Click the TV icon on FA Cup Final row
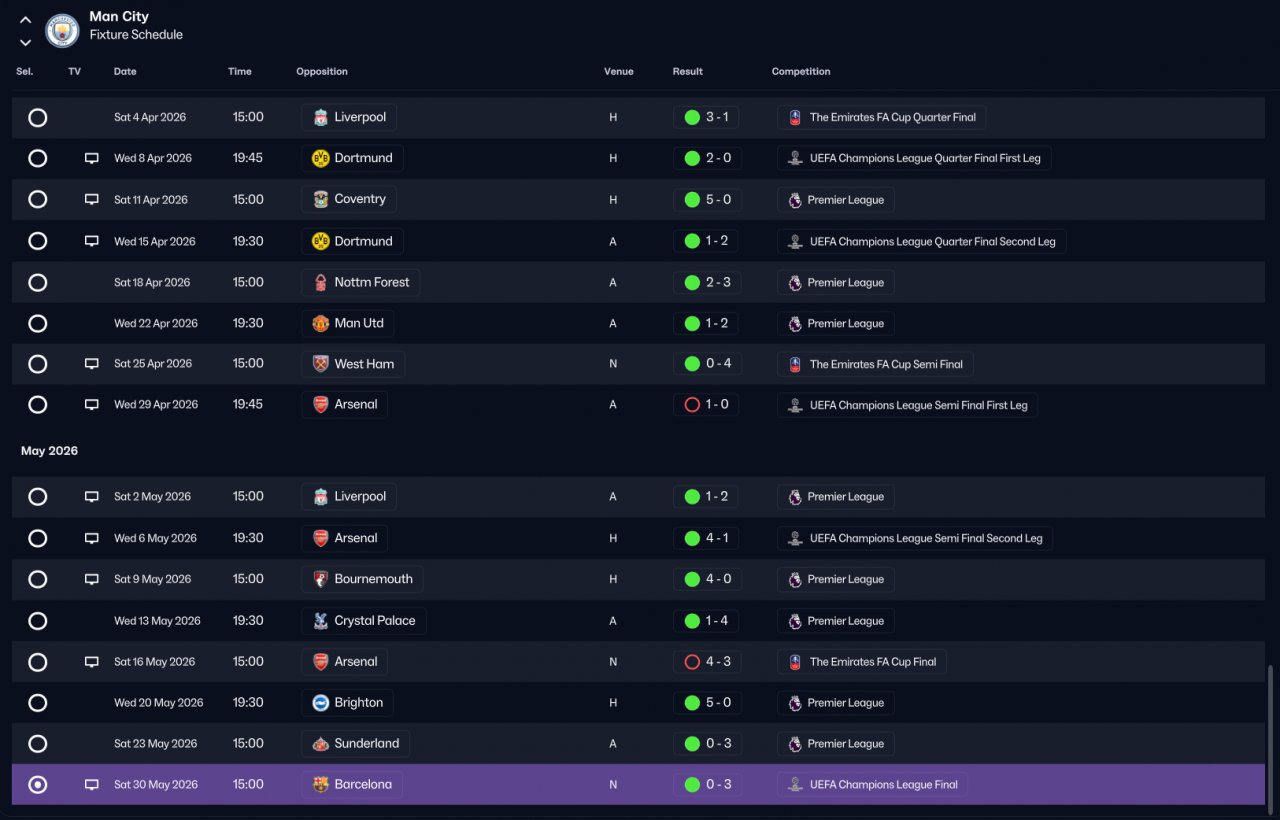This screenshot has width=1280, height=820. click(92, 662)
